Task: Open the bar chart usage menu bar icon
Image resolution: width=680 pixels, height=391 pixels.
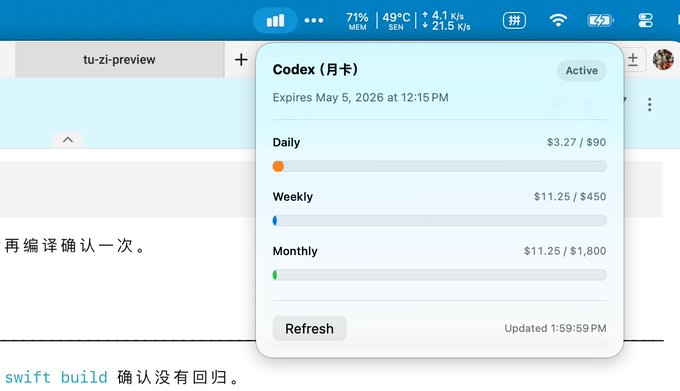Action: click(x=275, y=20)
